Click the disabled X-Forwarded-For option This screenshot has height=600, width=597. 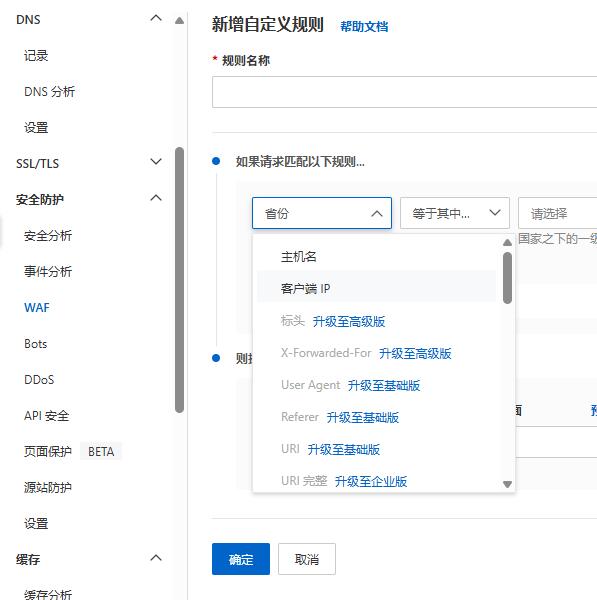pyautogui.click(x=326, y=353)
